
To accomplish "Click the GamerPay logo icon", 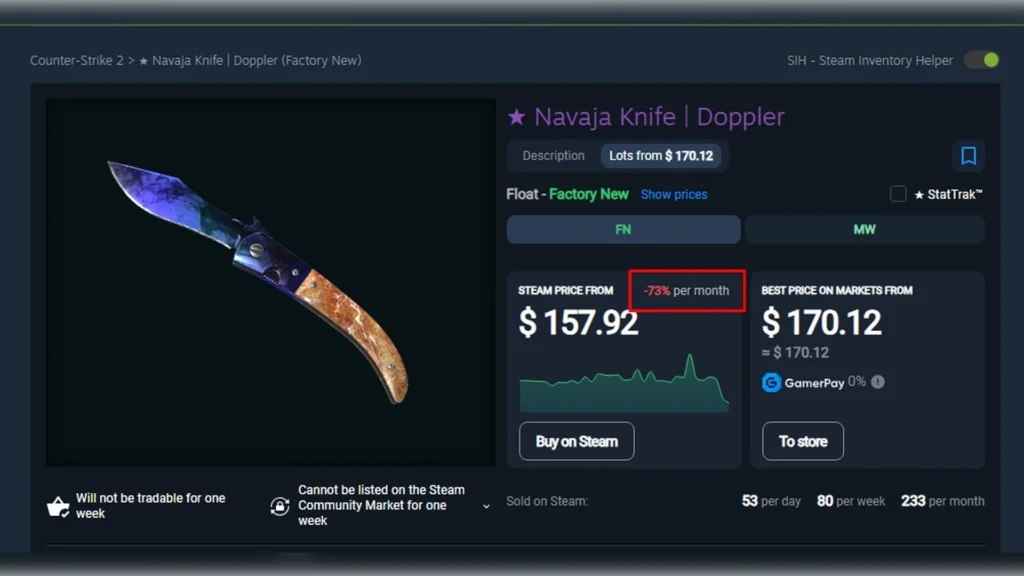I will (x=771, y=383).
